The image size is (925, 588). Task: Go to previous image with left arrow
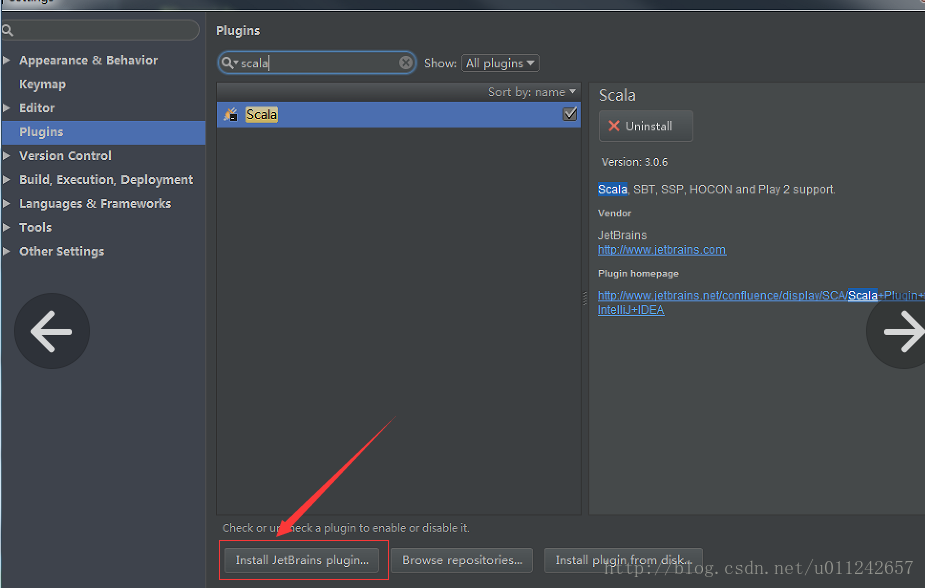52,331
